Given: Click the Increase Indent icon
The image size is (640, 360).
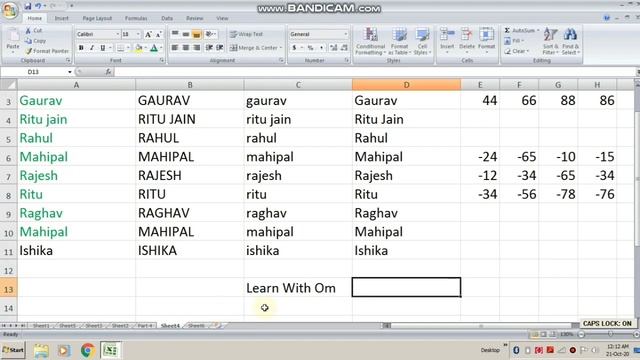Looking at the screenshot, I should tap(220, 48).
